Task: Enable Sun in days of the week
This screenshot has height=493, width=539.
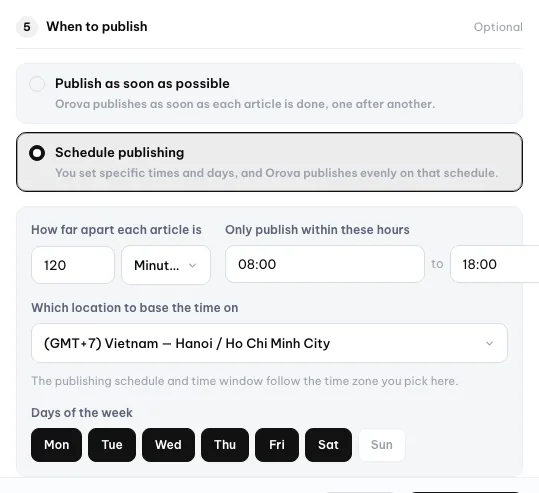Action: pos(382,445)
